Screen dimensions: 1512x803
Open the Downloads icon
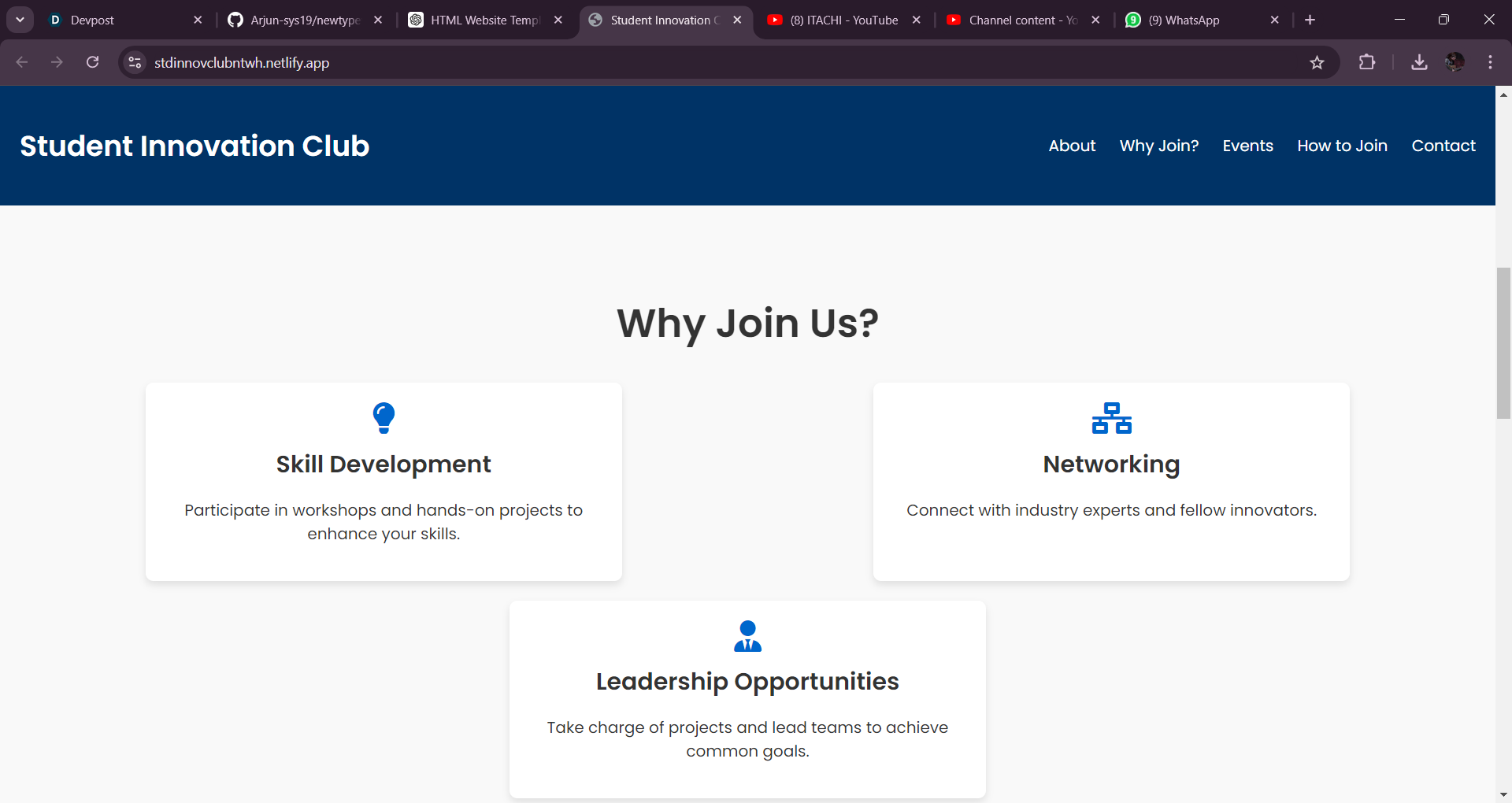coord(1419,62)
